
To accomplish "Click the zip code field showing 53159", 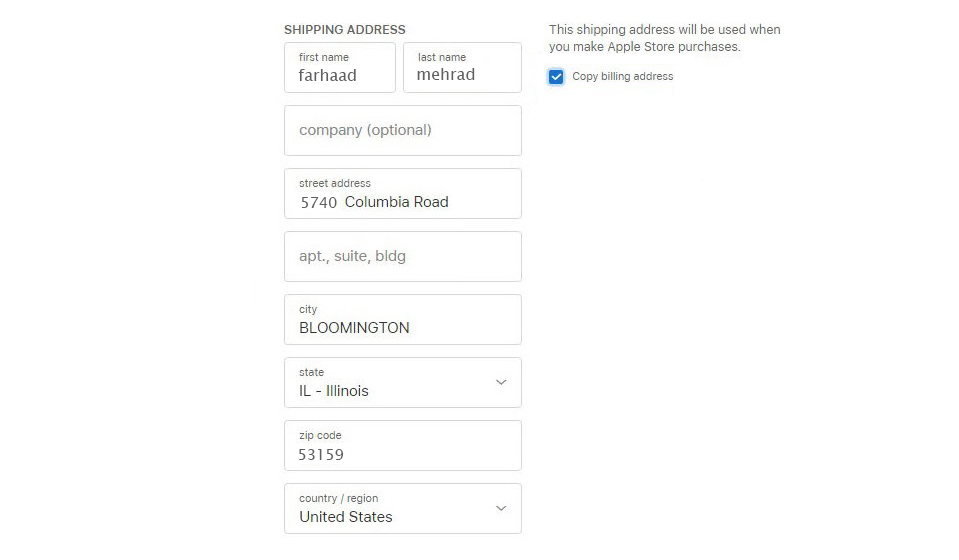I will (x=403, y=446).
